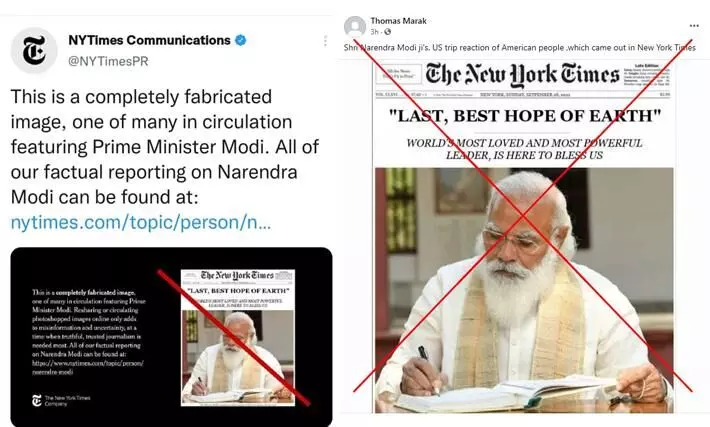Click the crossed-out newspaper thumbnail in tweet
The width and height of the screenshot is (710, 427).
238,337
